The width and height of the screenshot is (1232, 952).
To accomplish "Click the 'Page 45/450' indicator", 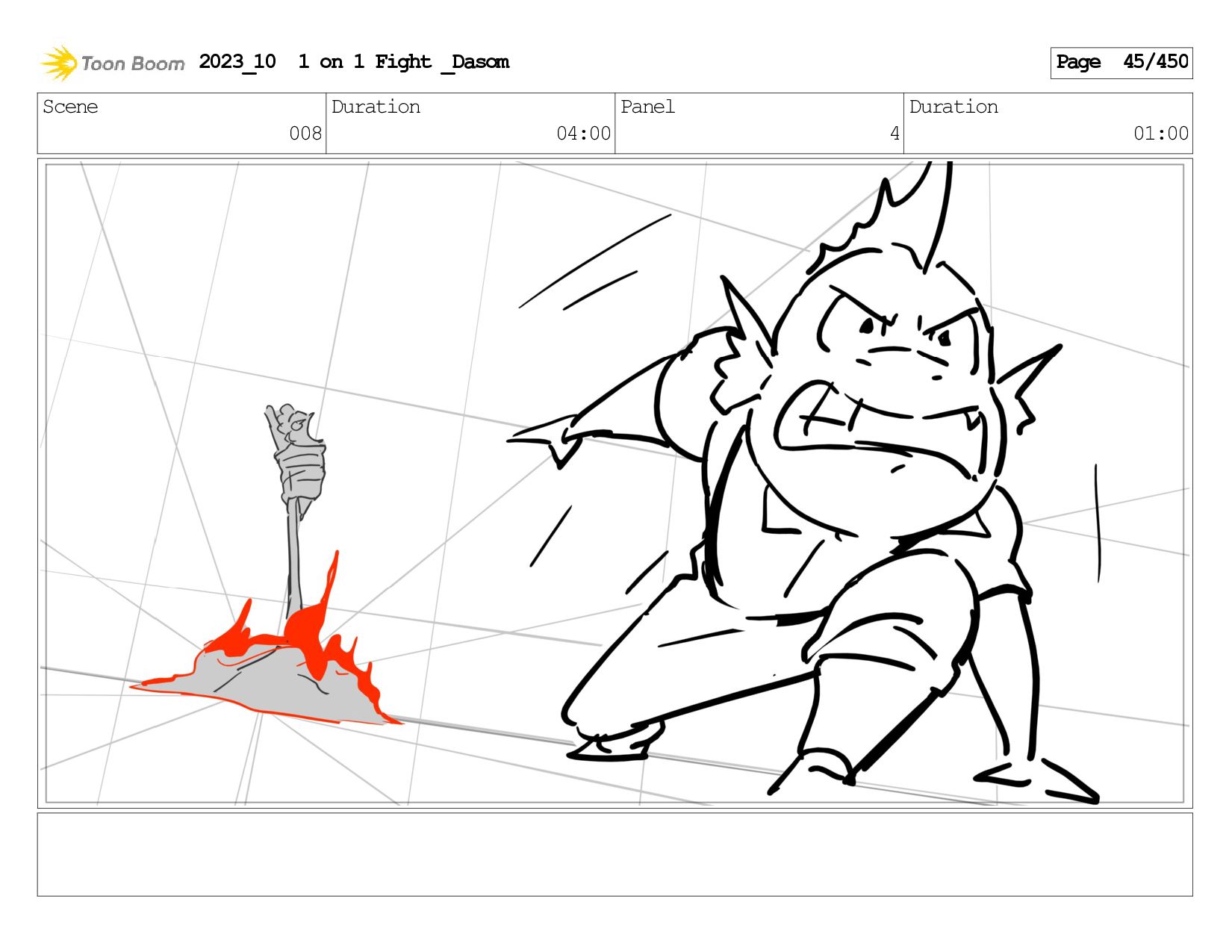I will point(1121,63).
